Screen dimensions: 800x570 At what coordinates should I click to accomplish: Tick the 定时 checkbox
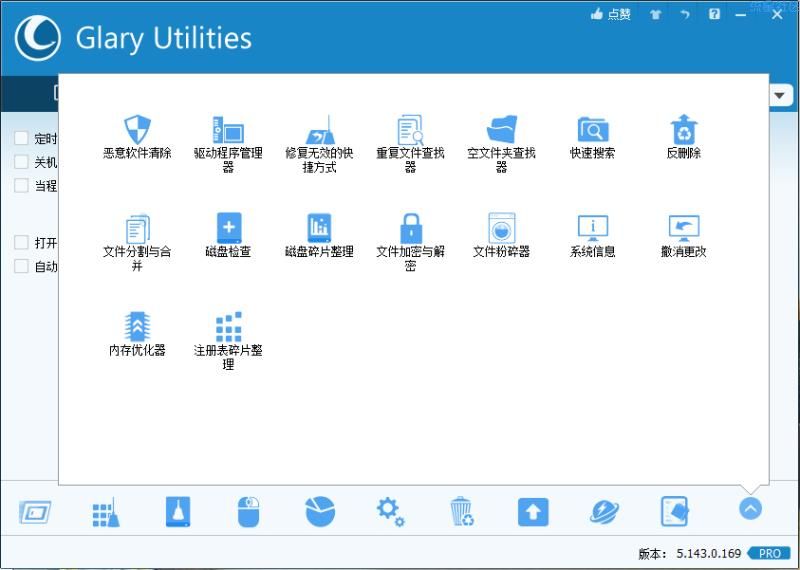click(x=21, y=138)
